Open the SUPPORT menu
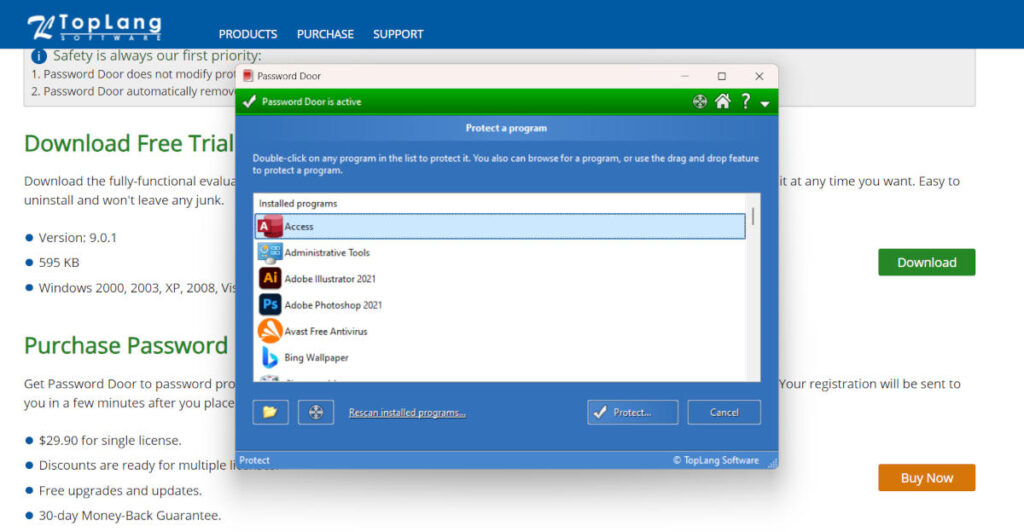The width and height of the screenshot is (1024, 532). pos(398,34)
